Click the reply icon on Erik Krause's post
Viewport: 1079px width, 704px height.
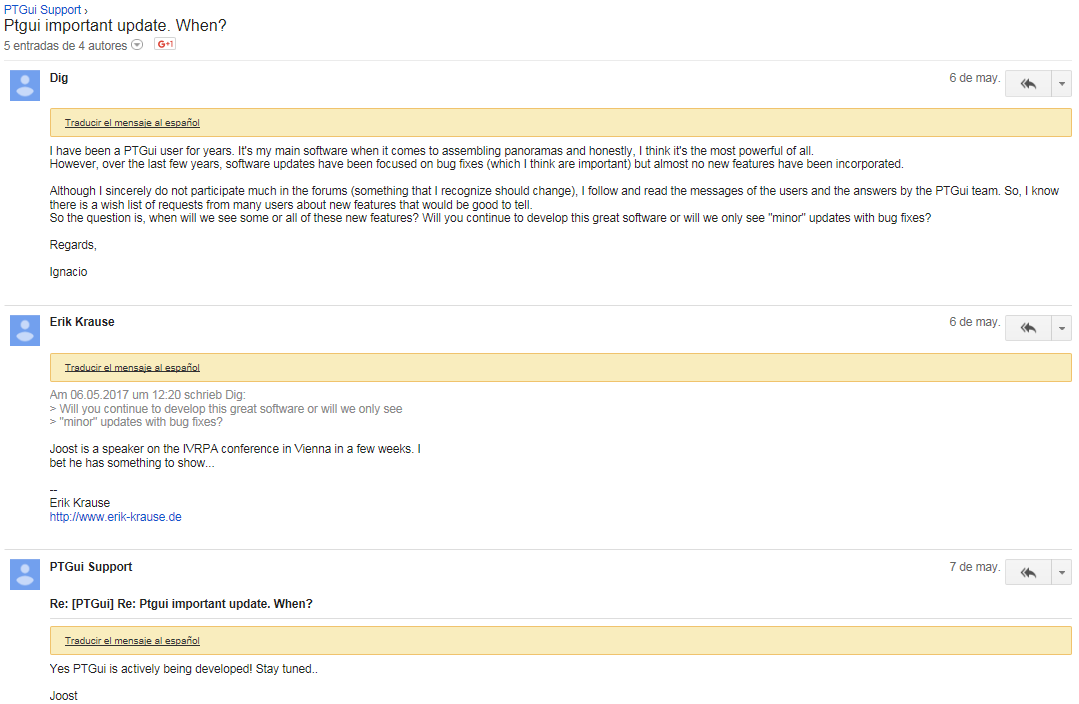pyautogui.click(x=1028, y=328)
